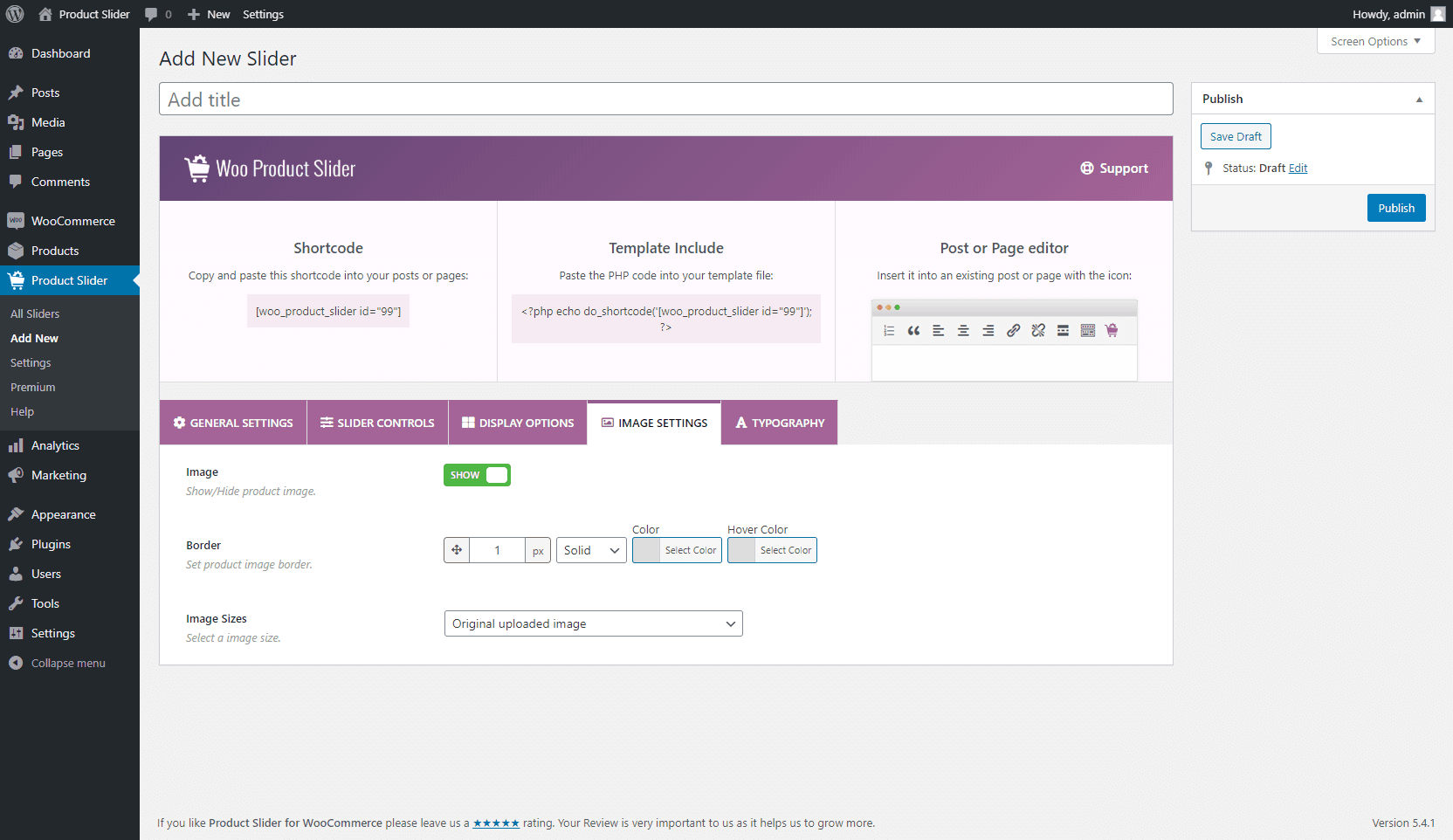
Task: Click the Save Draft button
Action: pos(1236,136)
